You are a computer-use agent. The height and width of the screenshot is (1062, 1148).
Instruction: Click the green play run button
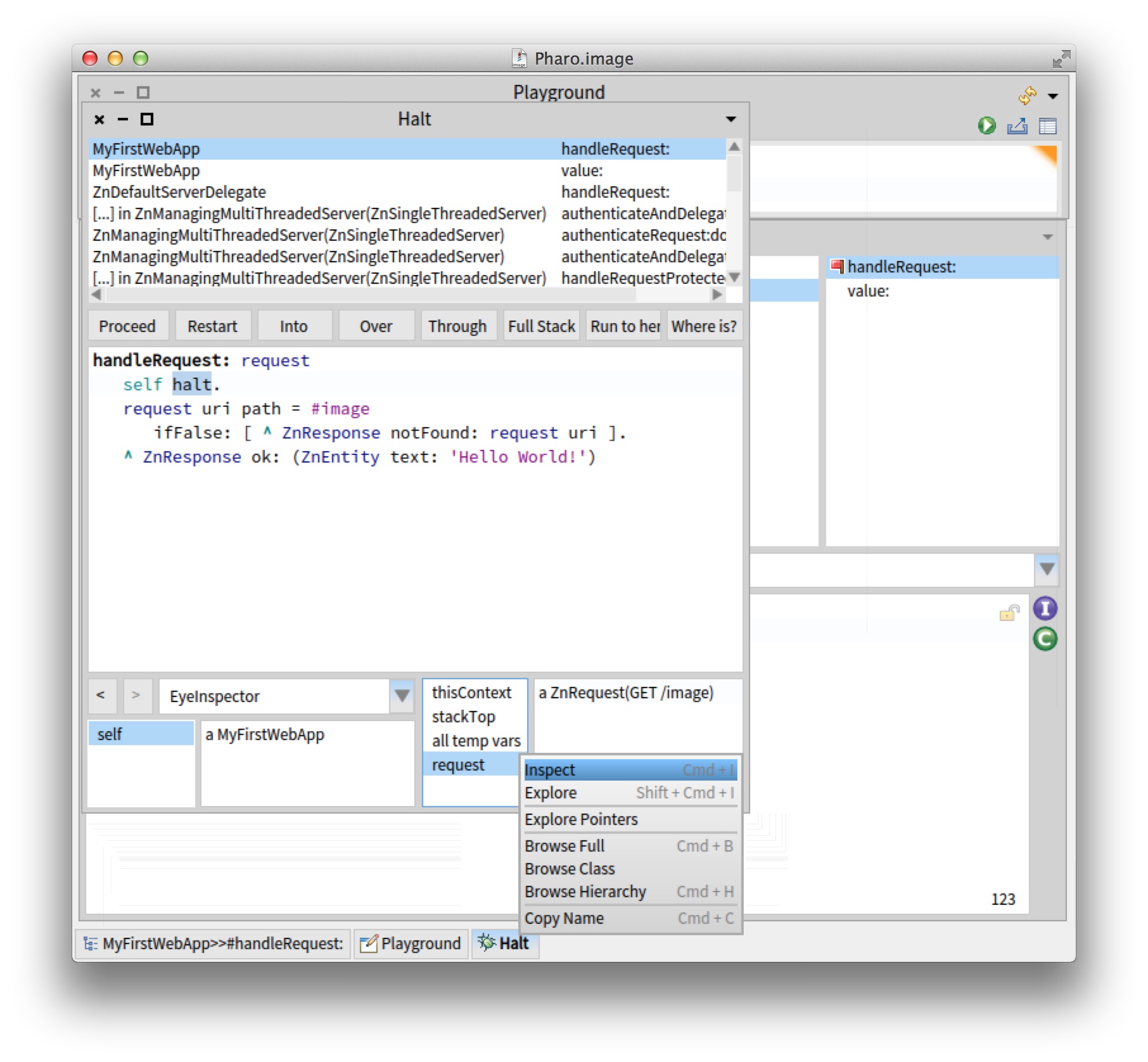[x=986, y=125]
